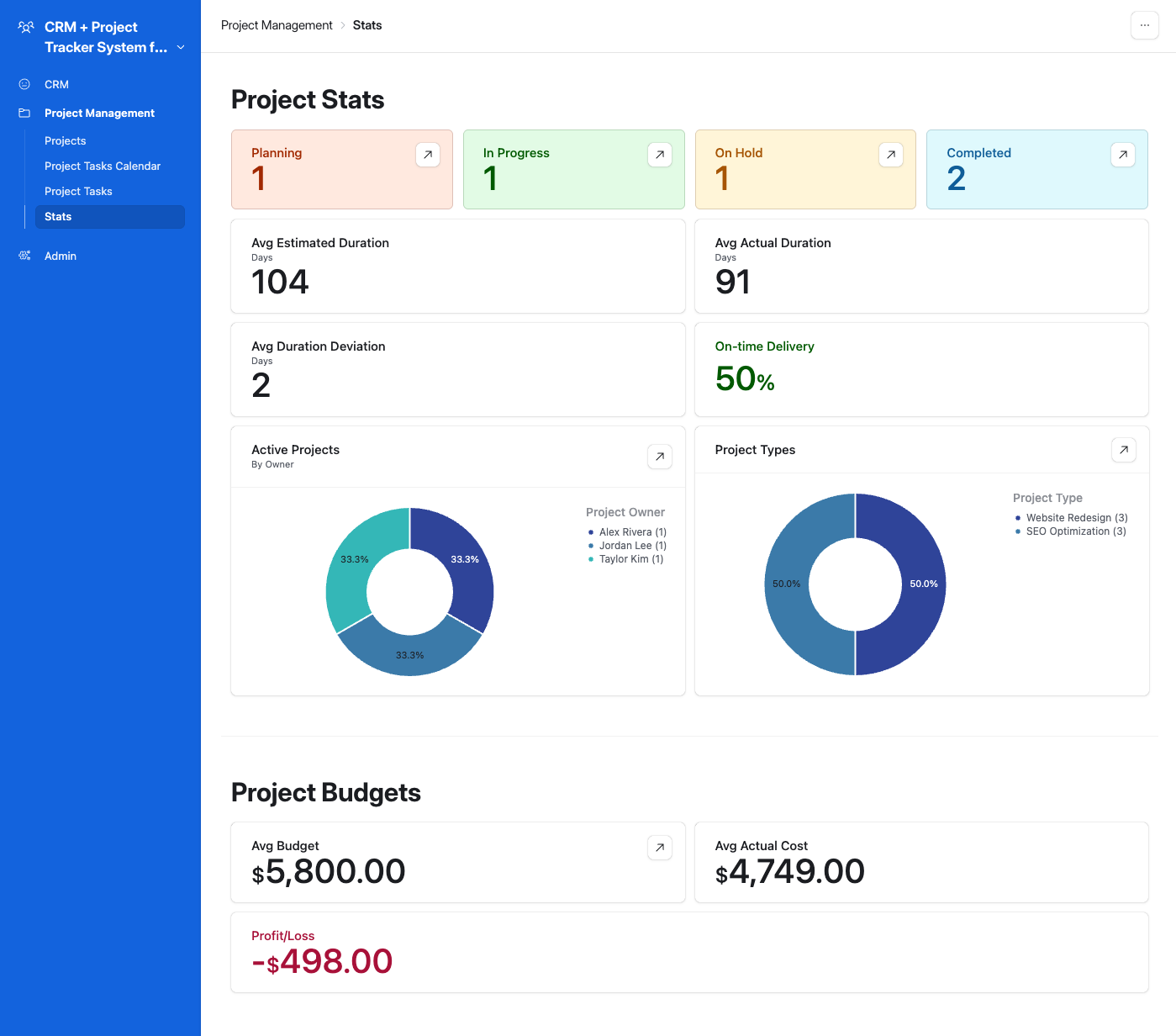Open the Planning card expand arrow
Viewport: 1176px width, 1036px height.
click(427, 155)
